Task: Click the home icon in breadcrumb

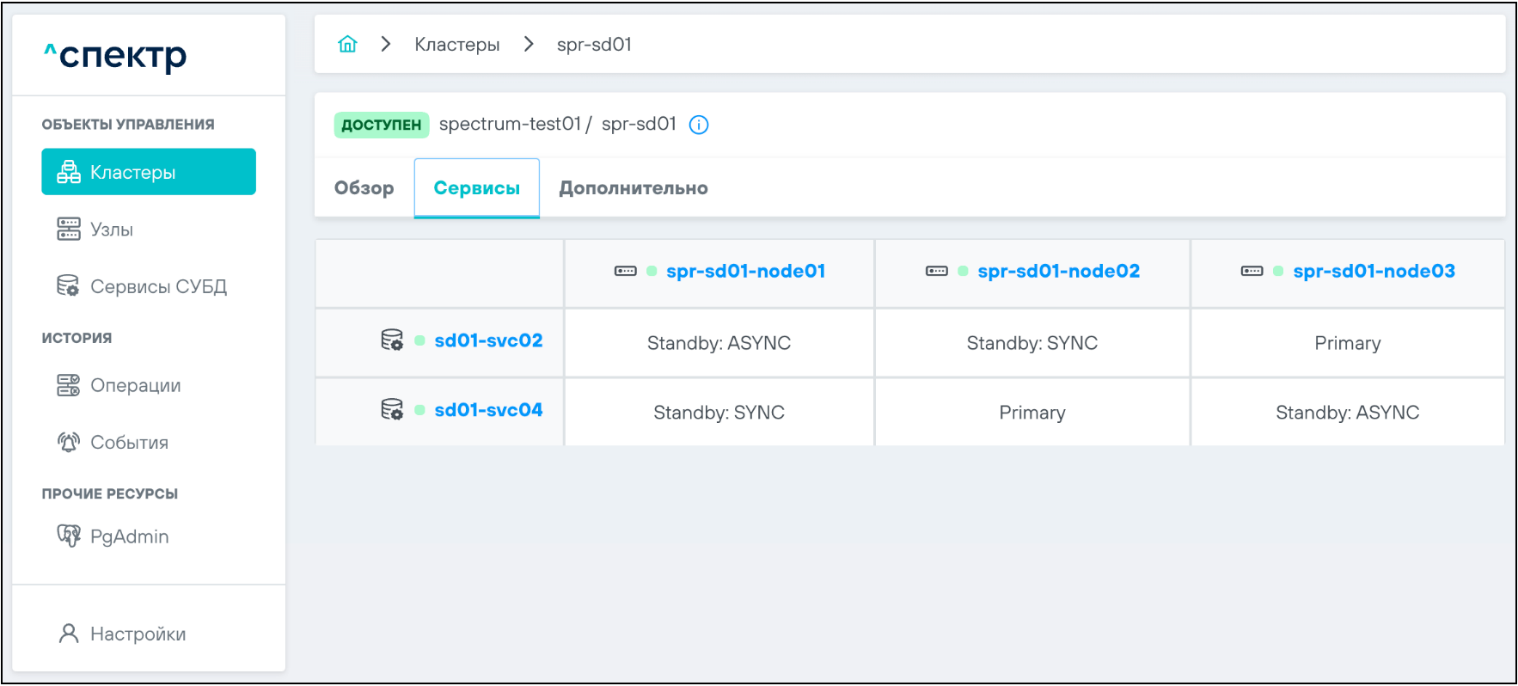Action: tap(347, 45)
